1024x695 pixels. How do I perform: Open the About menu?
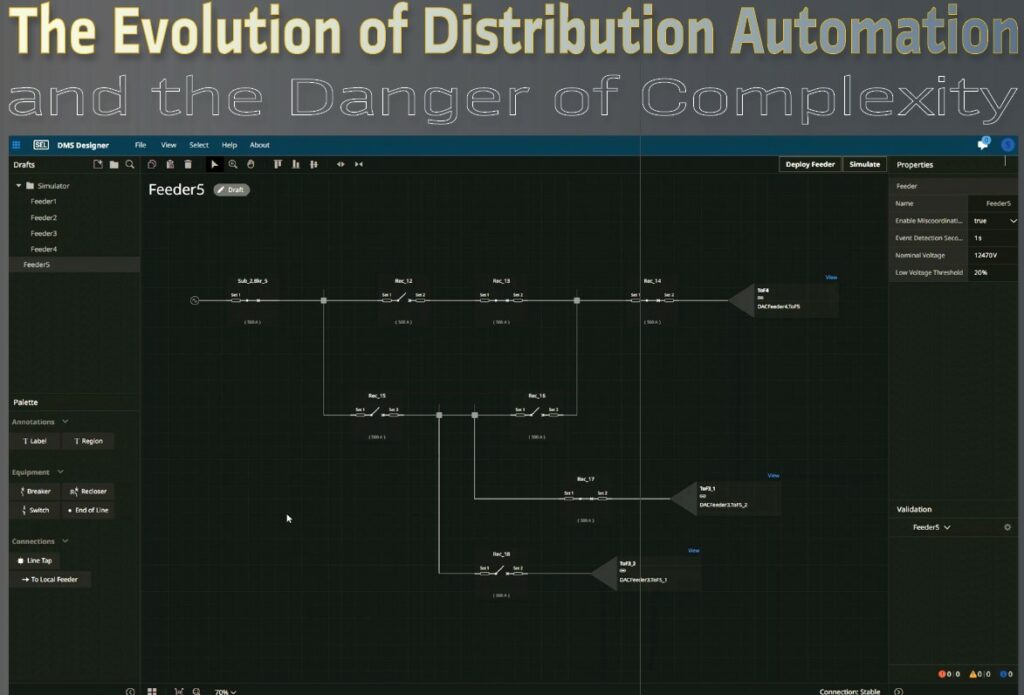point(259,145)
